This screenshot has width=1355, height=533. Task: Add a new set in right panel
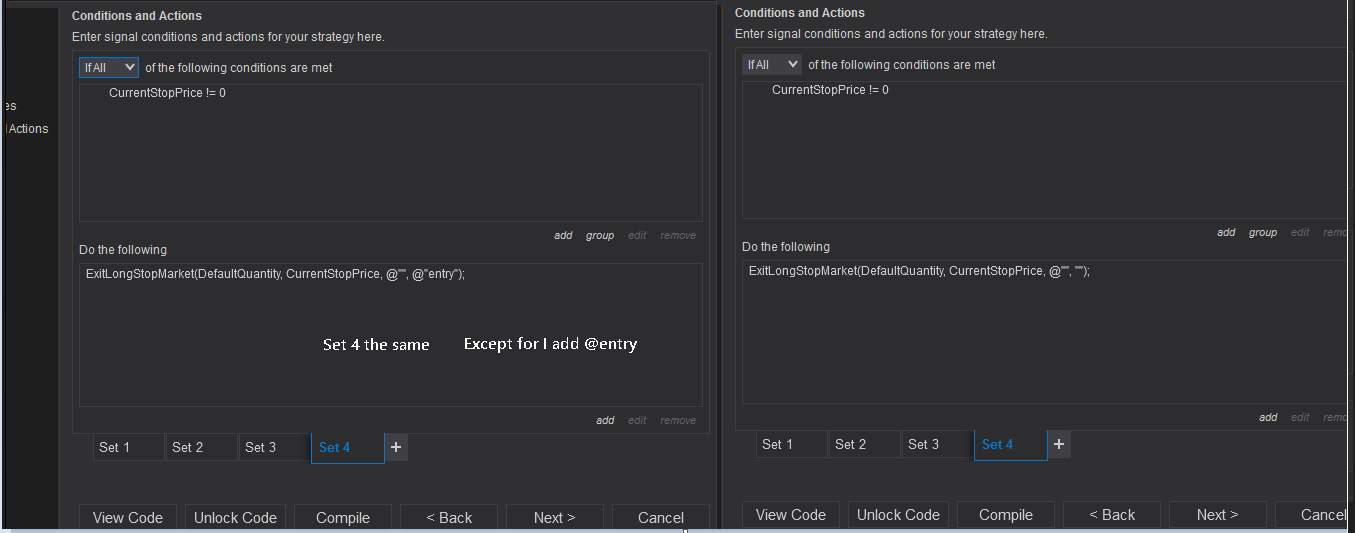pyautogui.click(x=1059, y=444)
